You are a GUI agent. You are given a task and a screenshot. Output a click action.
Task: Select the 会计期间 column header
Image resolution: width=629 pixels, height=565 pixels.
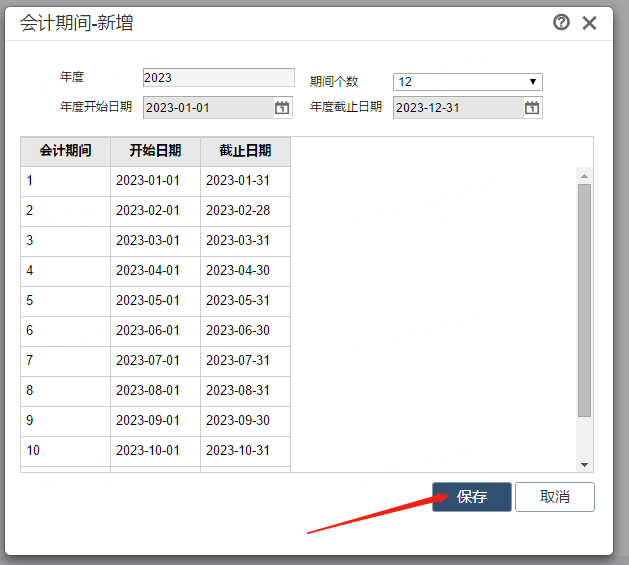pos(65,152)
